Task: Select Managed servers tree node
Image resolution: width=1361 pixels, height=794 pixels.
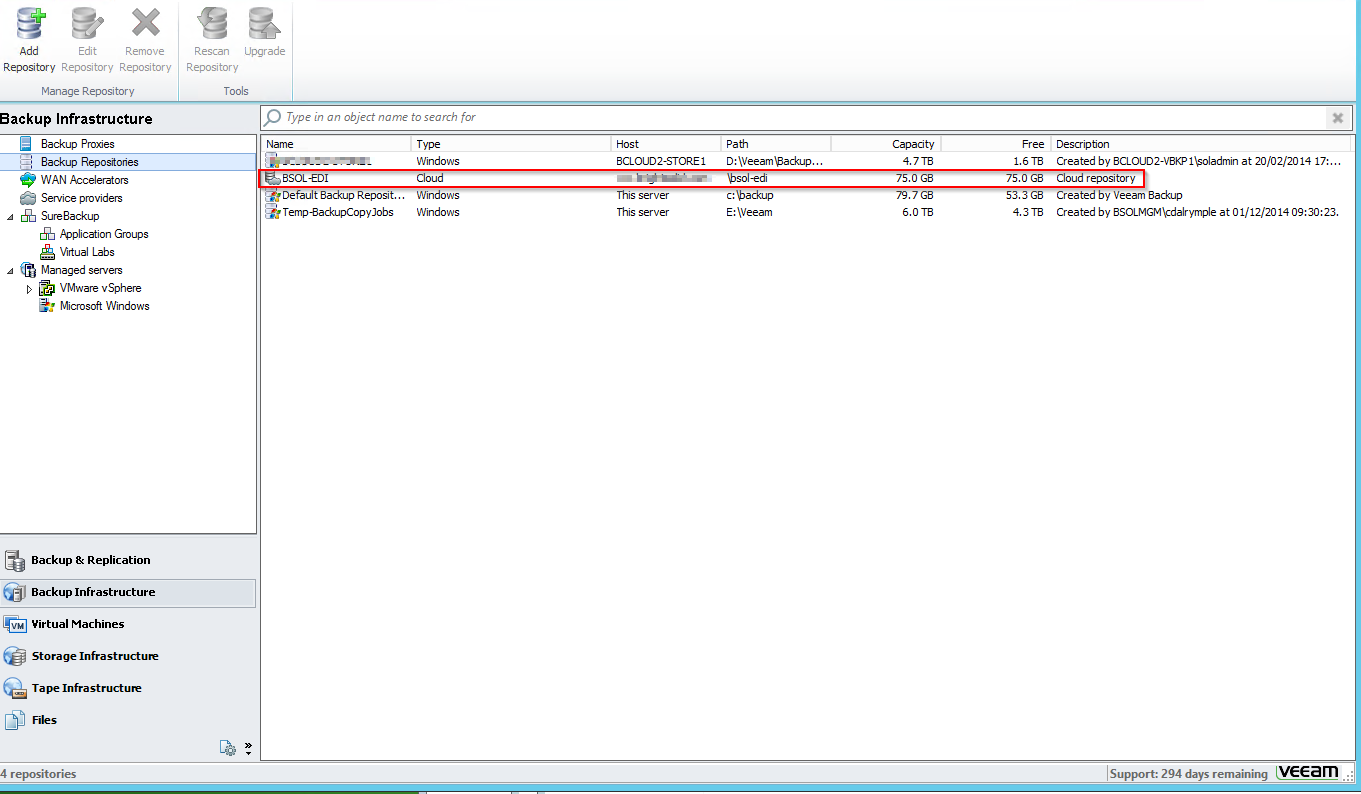Action: click(81, 270)
